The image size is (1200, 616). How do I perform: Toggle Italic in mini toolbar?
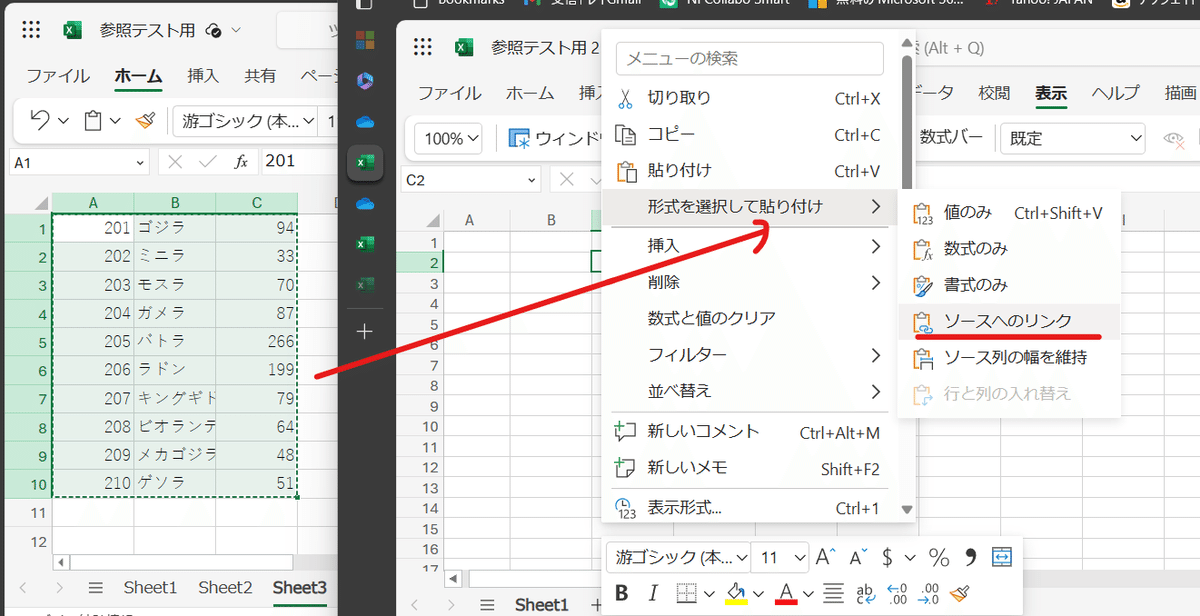653,593
